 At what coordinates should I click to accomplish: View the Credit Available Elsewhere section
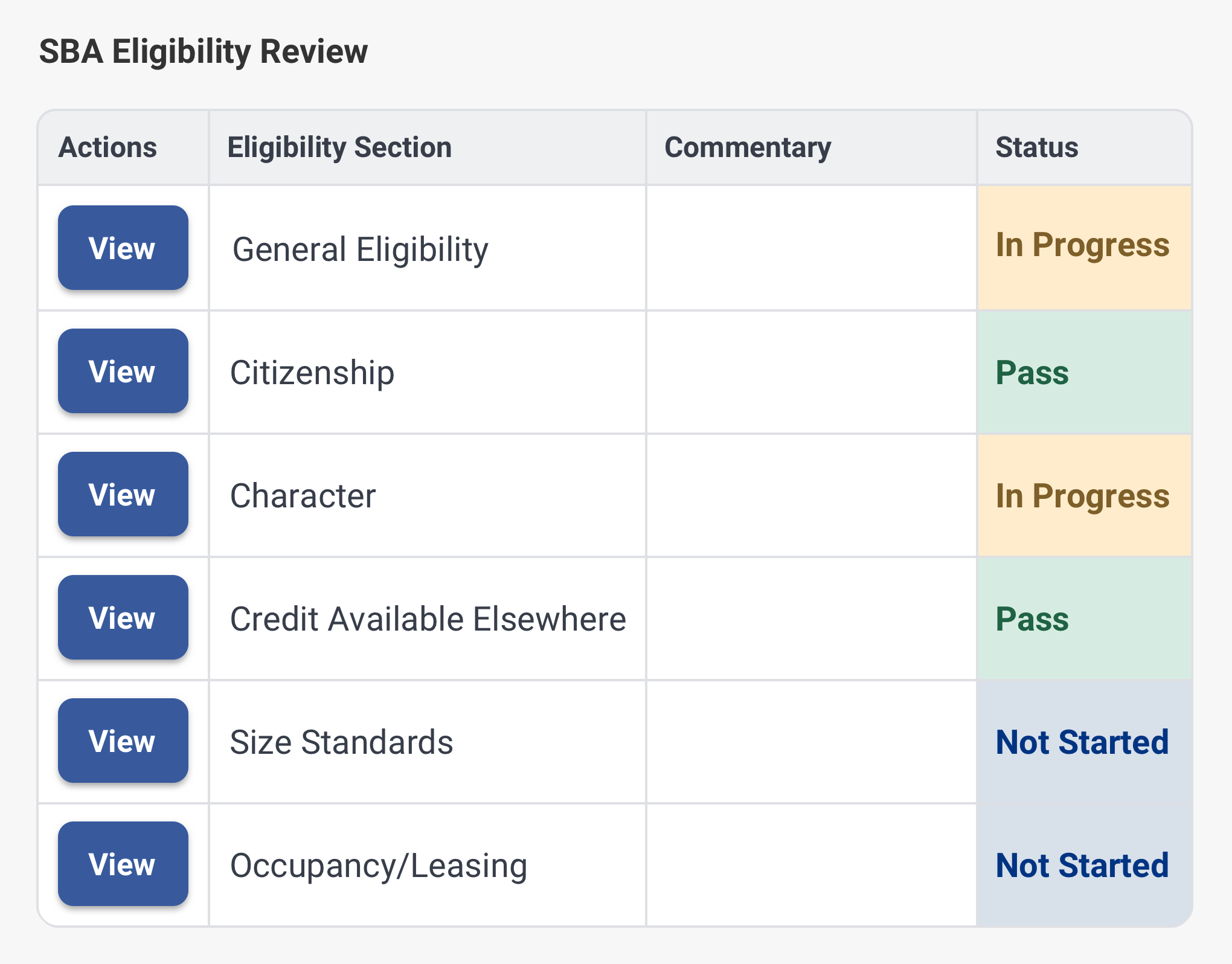tap(123, 617)
